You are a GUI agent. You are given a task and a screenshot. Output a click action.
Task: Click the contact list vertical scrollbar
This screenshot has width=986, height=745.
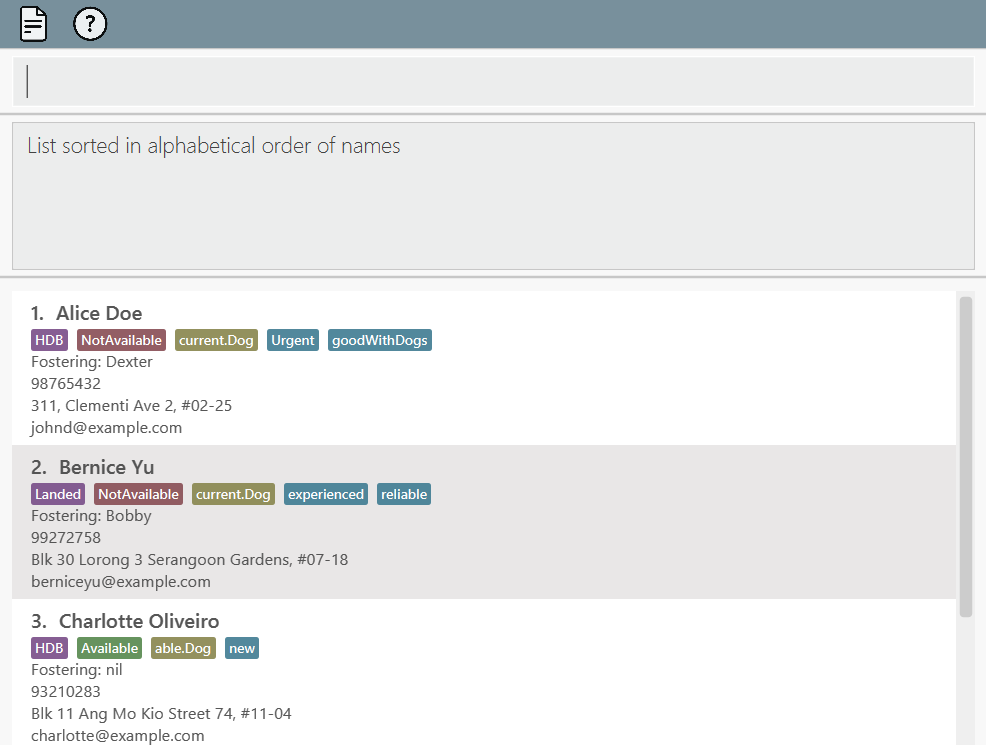point(965,456)
